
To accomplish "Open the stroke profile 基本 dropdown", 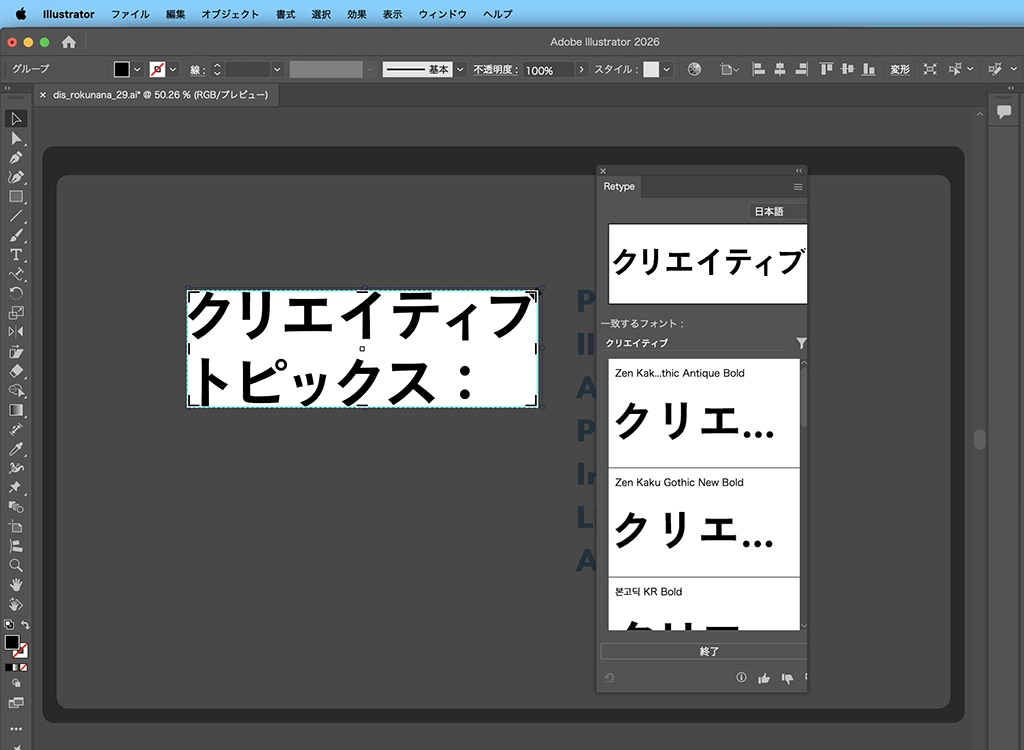I will coord(460,70).
